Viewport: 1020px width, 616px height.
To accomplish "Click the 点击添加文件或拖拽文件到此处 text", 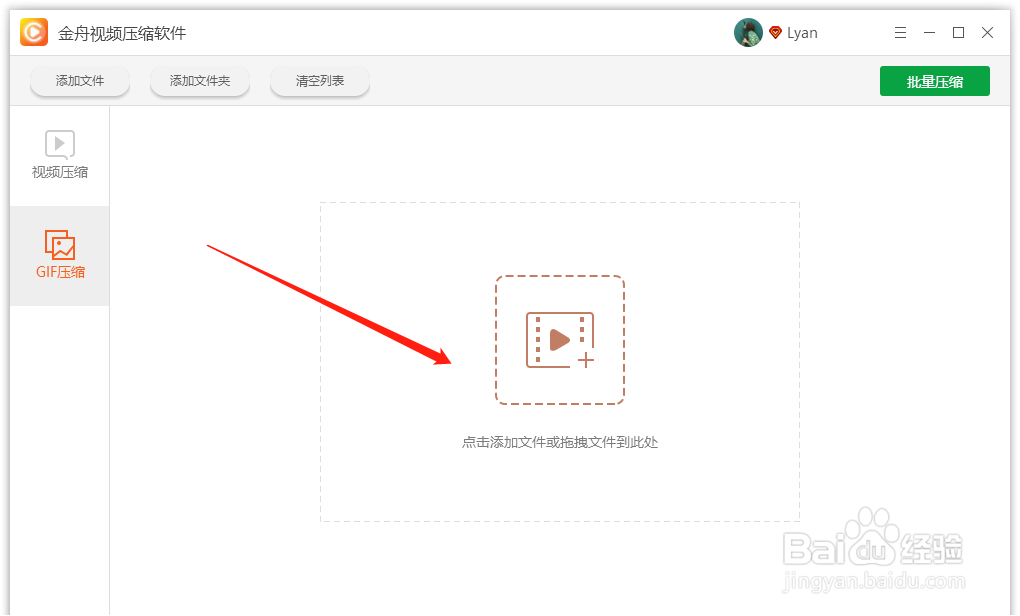I will click(560, 442).
